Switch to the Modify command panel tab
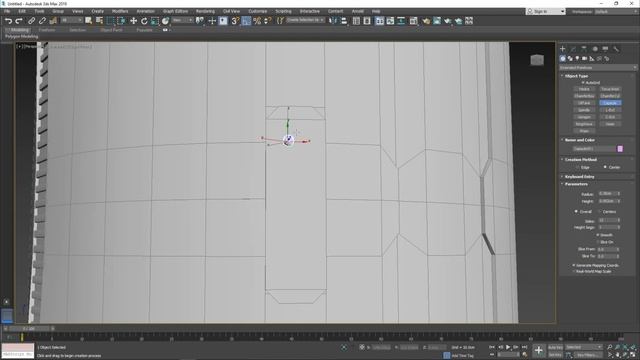This screenshot has width=640, height=360. (x=573, y=49)
